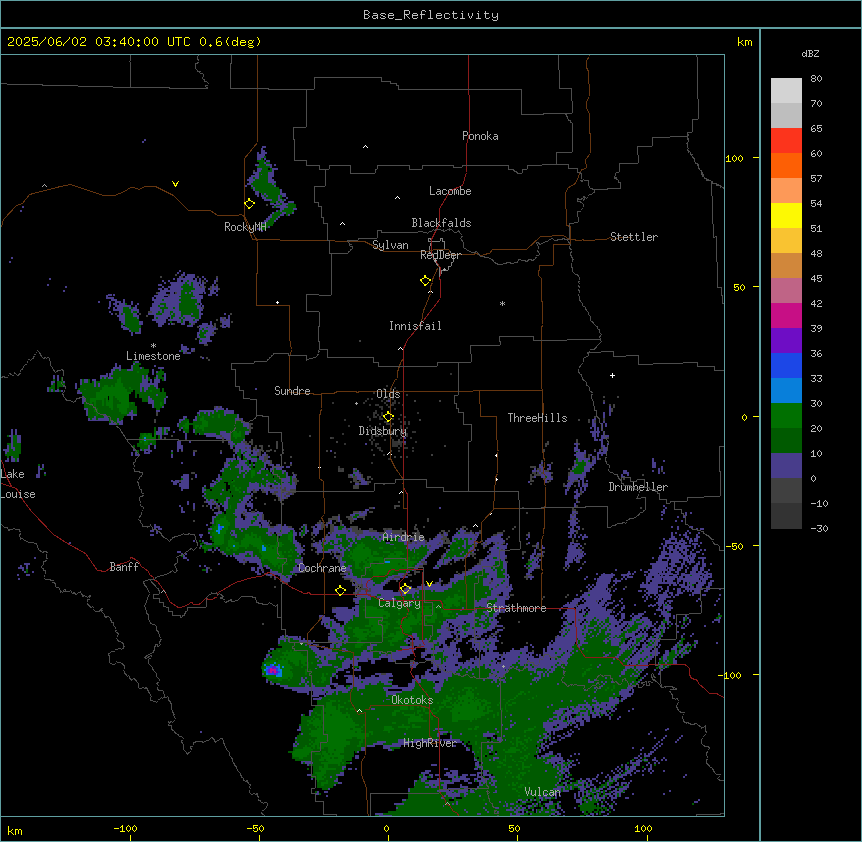
Task: Click the Stettler label
Action: pyautogui.click(x=634, y=237)
